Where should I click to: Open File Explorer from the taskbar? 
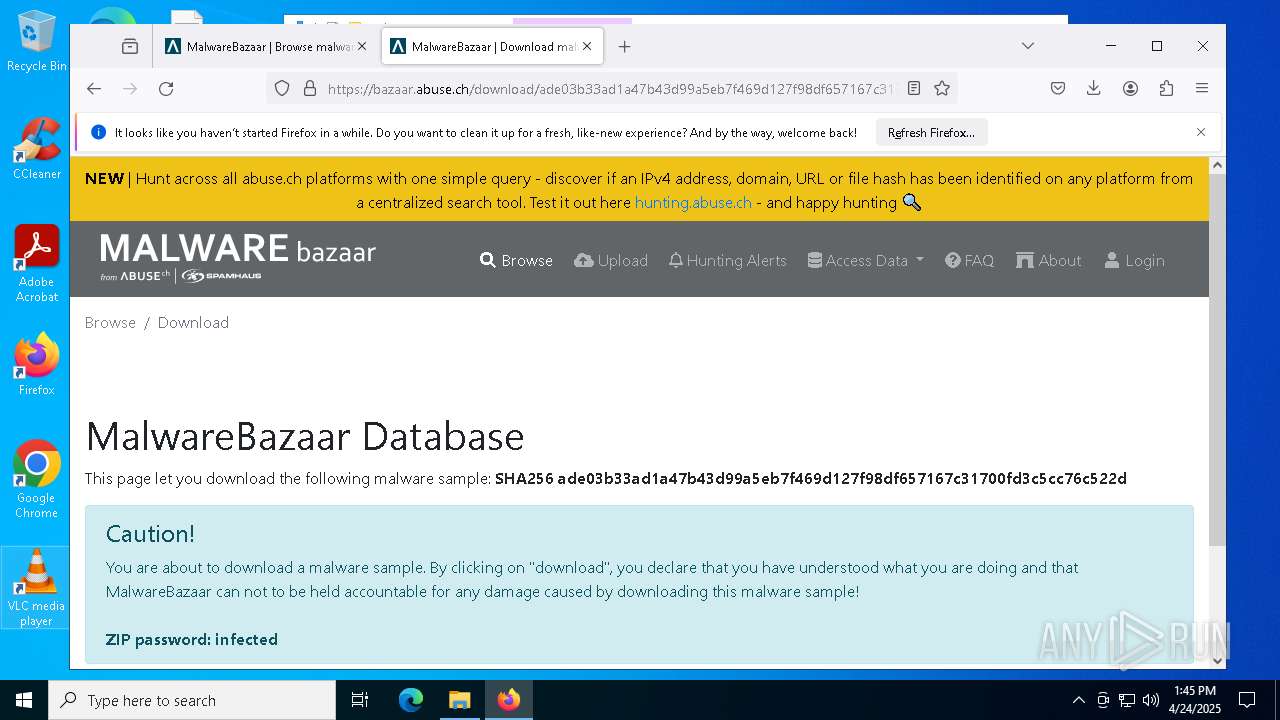click(x=459, y=700)
